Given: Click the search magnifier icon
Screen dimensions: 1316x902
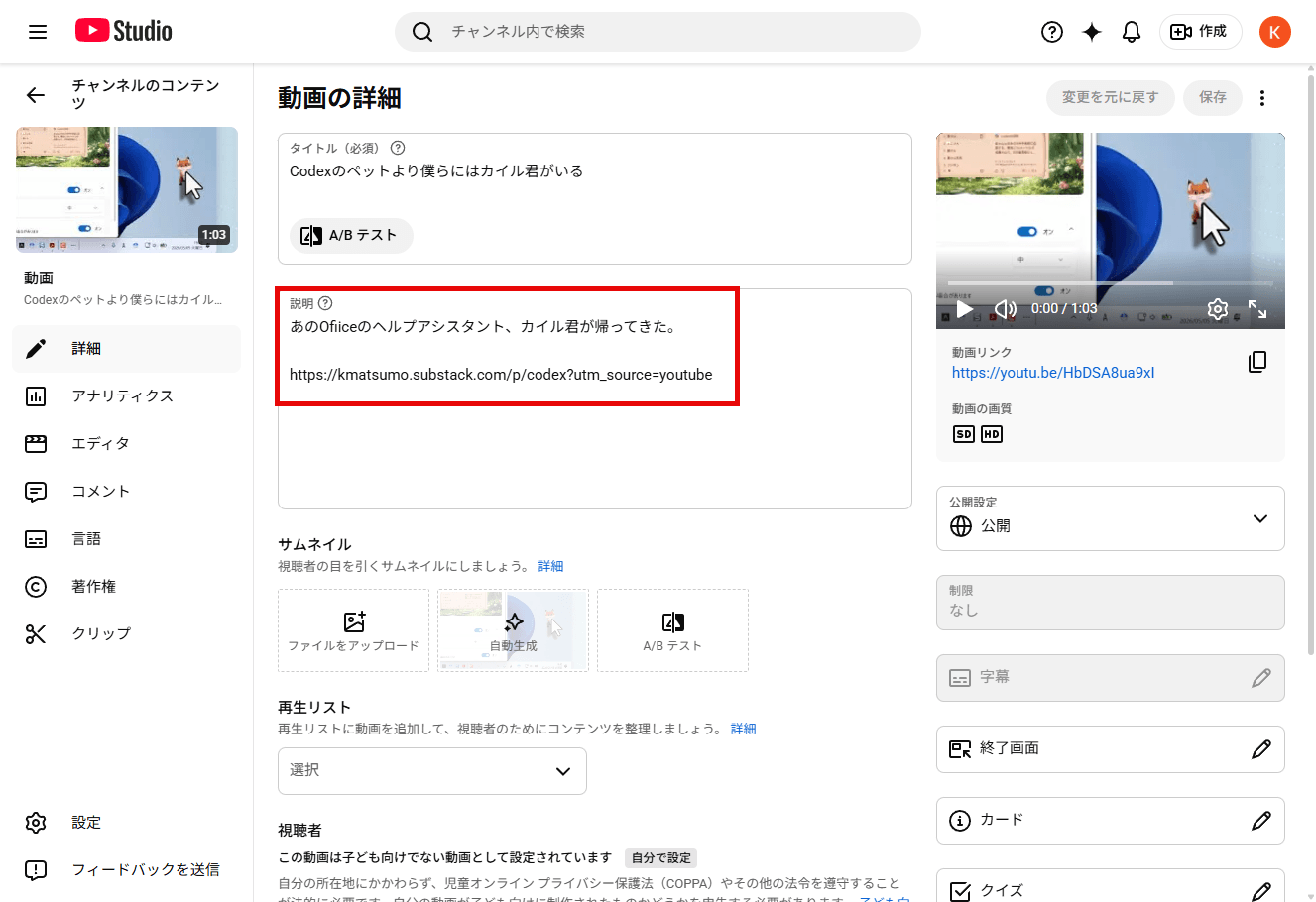Looking at the screenshot, I should click(x=422, y=32).
